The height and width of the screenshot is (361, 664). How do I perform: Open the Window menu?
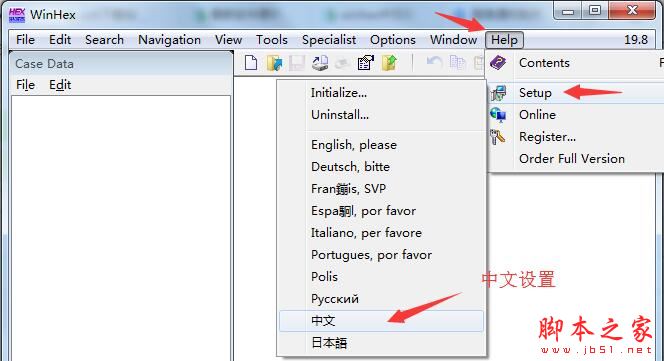point(453,40)
